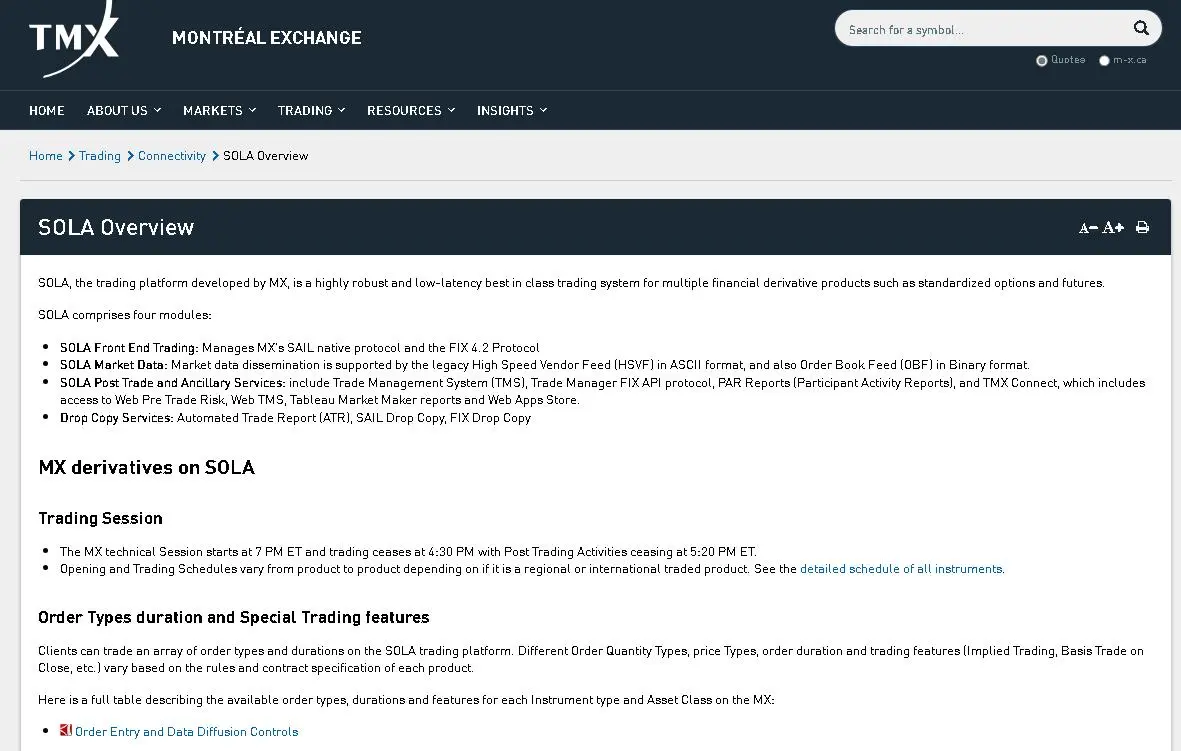
Task: Click the Drop Copy Services bullet
Action: coord(295,417)
